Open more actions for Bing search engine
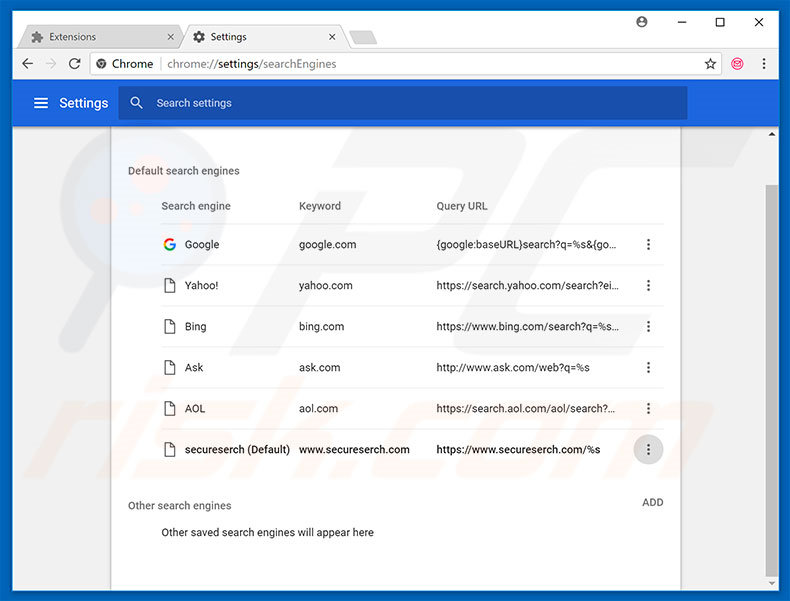 tap(648, 326)
